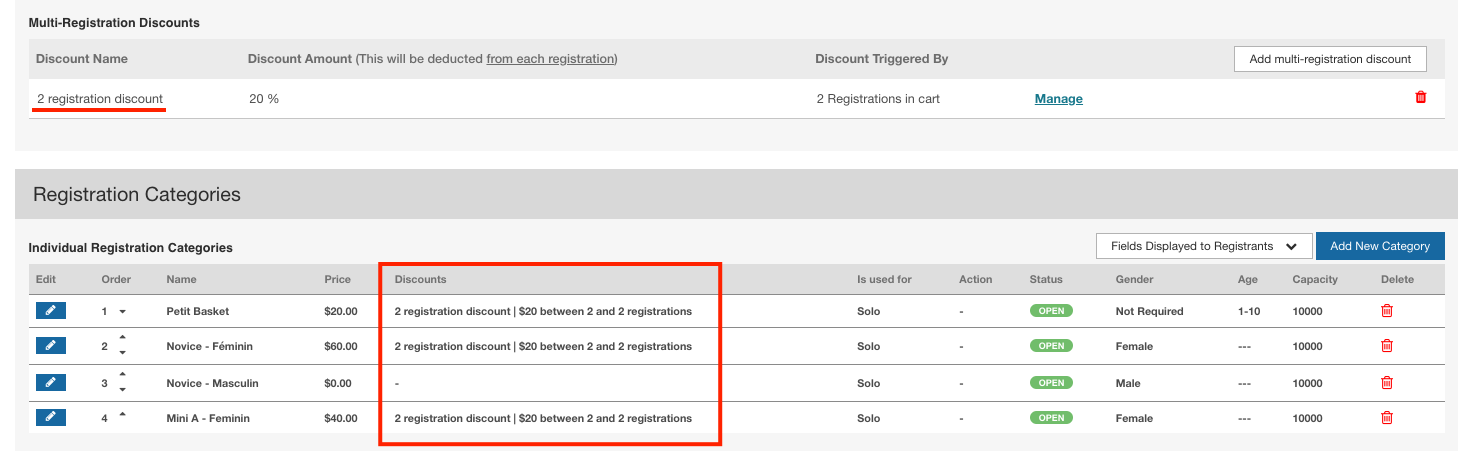Click Add multi-registration discount button
1473x451 pixels.
point(1329,59)
